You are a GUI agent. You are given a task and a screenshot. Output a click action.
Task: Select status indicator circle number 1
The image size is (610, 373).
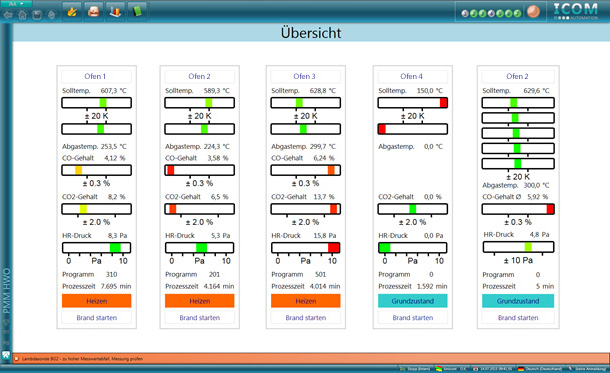pos(465,14)
